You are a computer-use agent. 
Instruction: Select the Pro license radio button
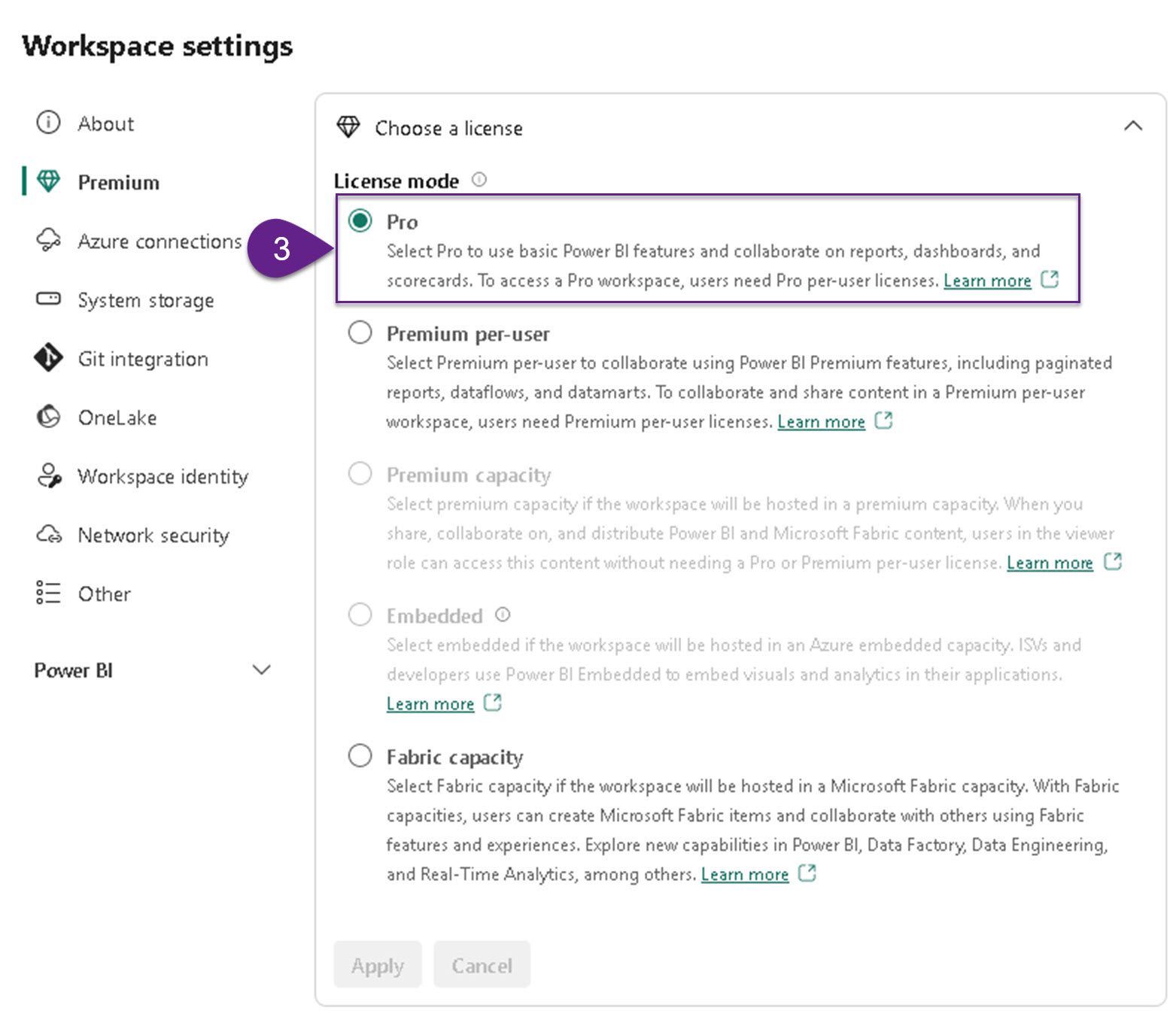tap(360, 220)
